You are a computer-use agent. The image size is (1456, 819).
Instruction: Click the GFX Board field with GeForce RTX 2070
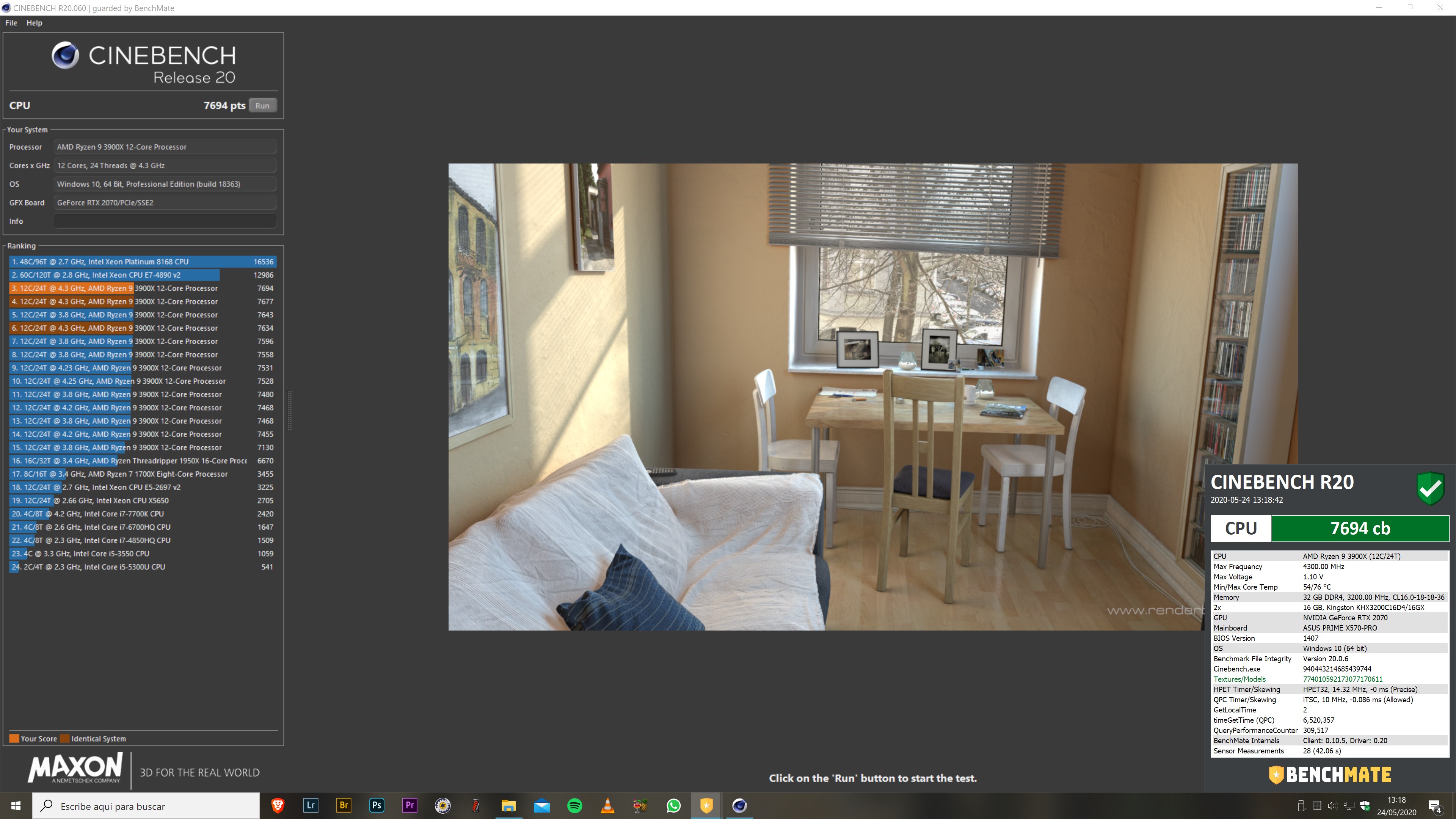165,202
